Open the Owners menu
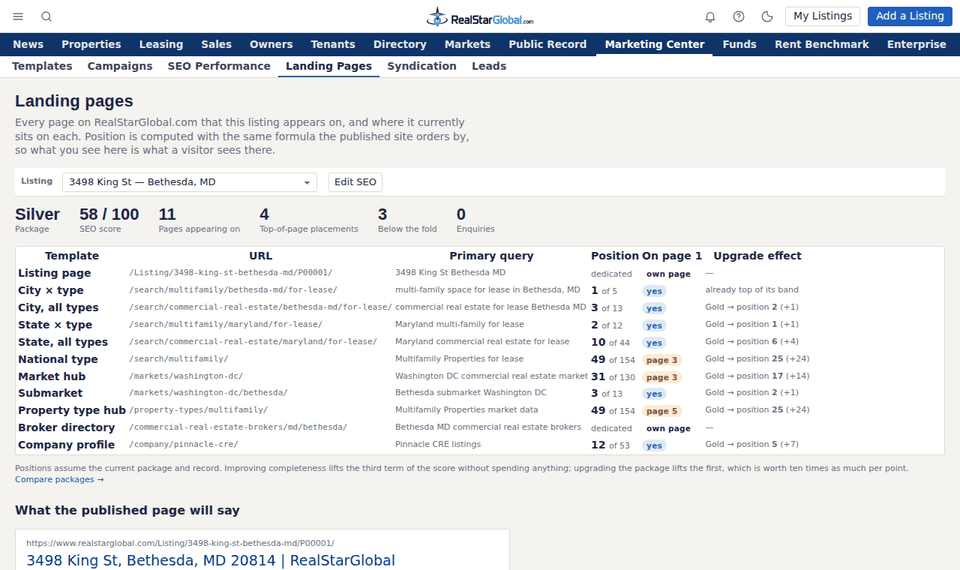960x570 pixels. tap(271, 44)
